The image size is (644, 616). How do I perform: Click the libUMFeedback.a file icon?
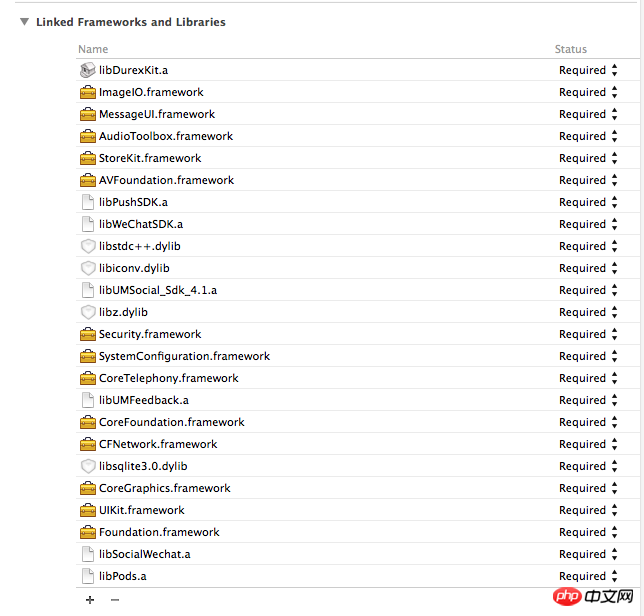(x=87, y=400)
